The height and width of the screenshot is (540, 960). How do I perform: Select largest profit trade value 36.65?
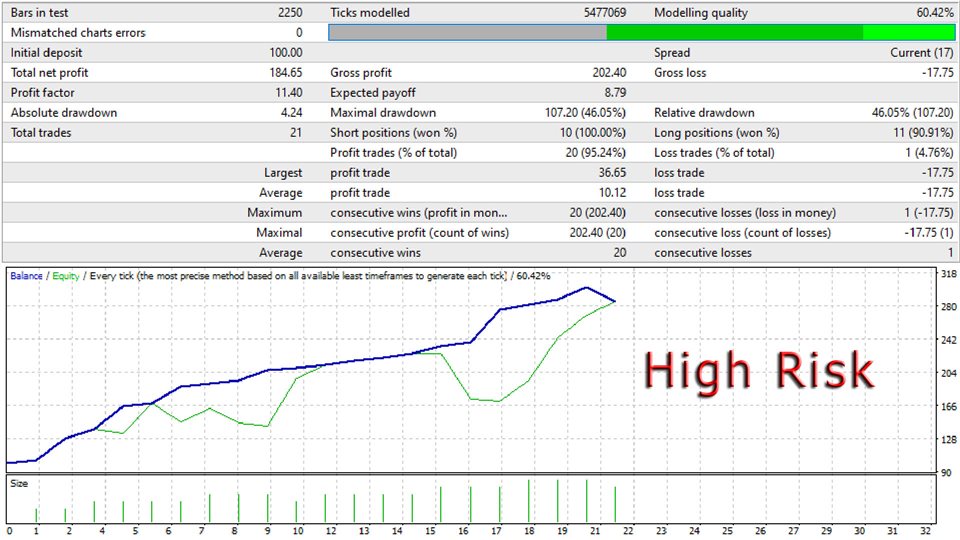click(x=612, y=173)
